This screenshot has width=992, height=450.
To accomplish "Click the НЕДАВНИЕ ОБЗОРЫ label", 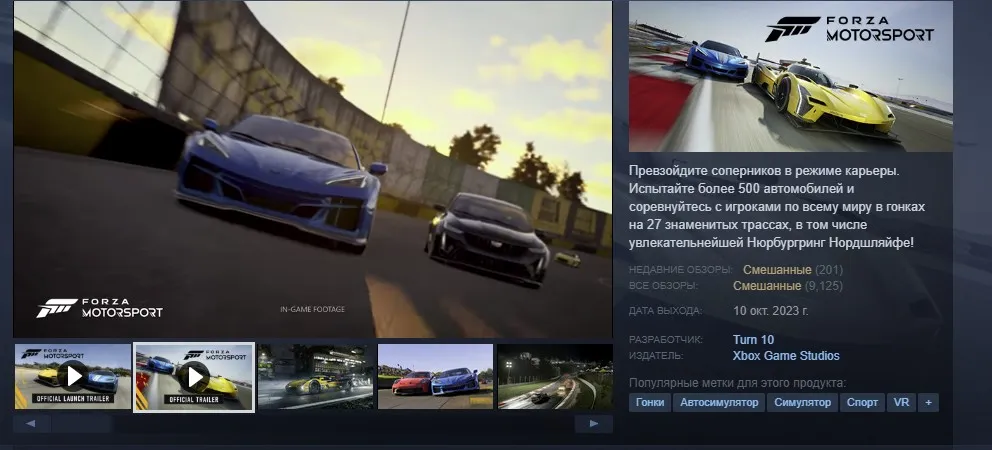I will tap(681, 270).
